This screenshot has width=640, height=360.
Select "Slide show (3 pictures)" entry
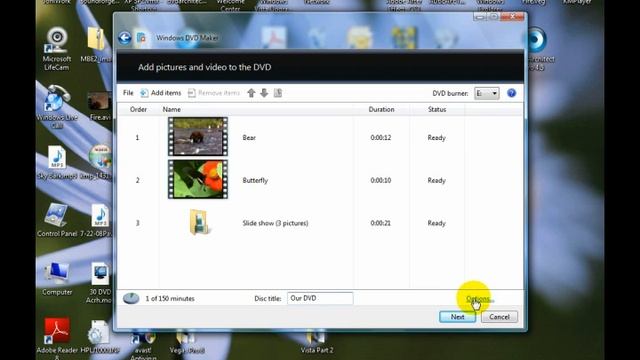(x=276, y=223)
